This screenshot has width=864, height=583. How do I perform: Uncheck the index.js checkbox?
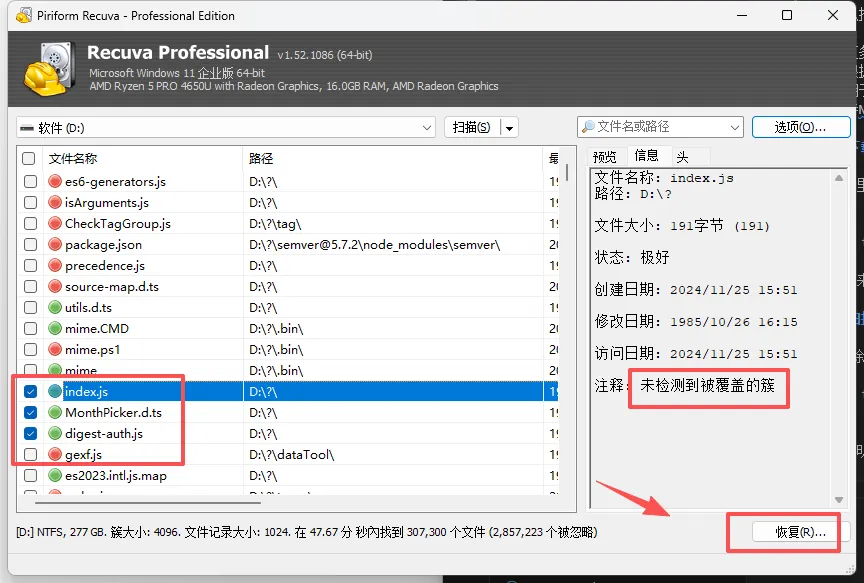30,391
